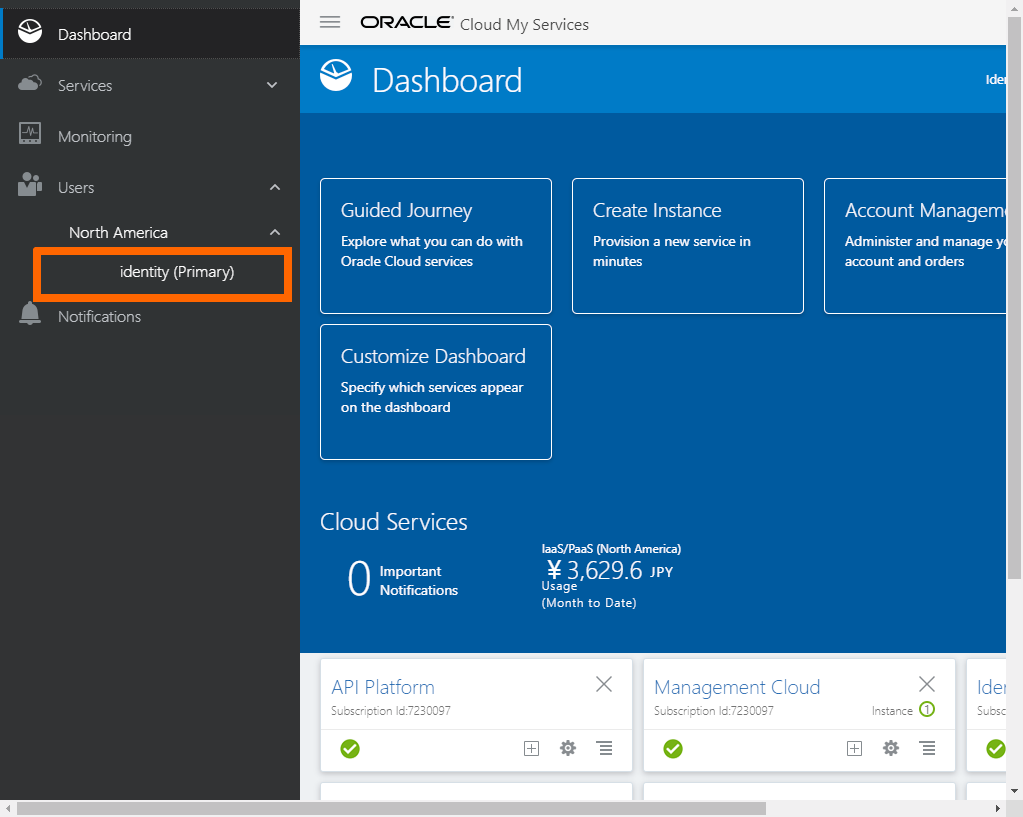The height and width of the screenshot is (817, 1023).
Task: Click the Dashboard icon in sidebar
Action: (30, 31)
